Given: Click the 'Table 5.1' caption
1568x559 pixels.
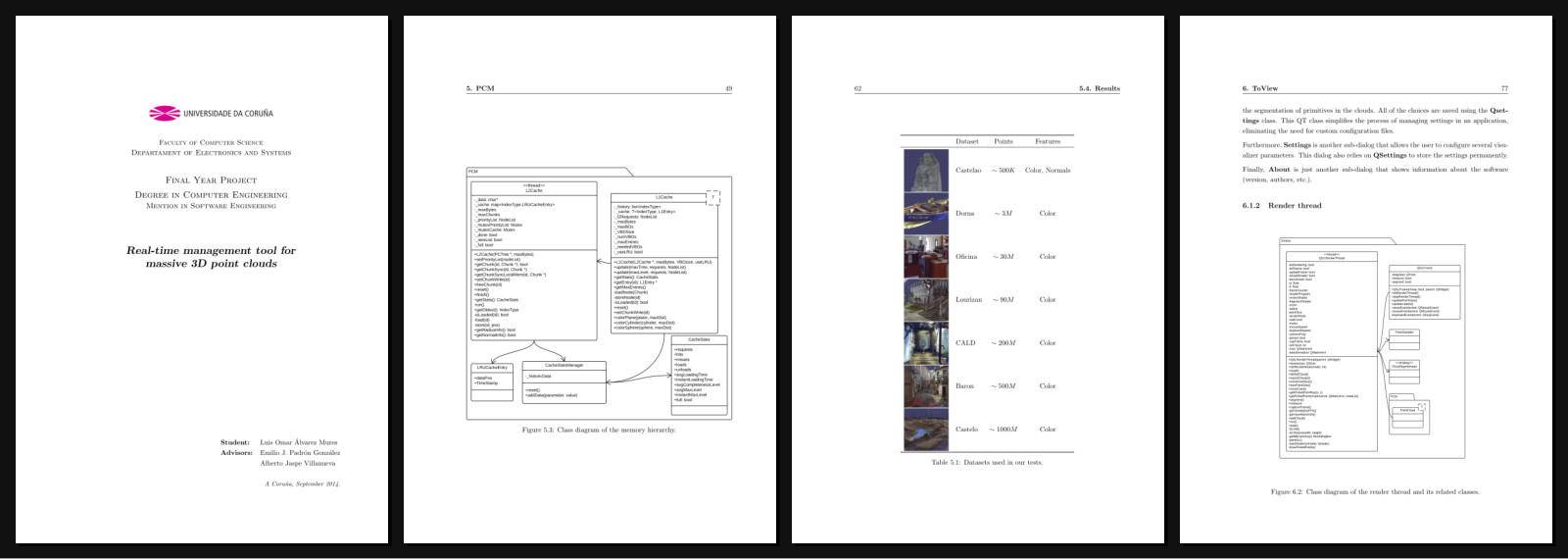Looking at the screenshot, I should point(987,462).
